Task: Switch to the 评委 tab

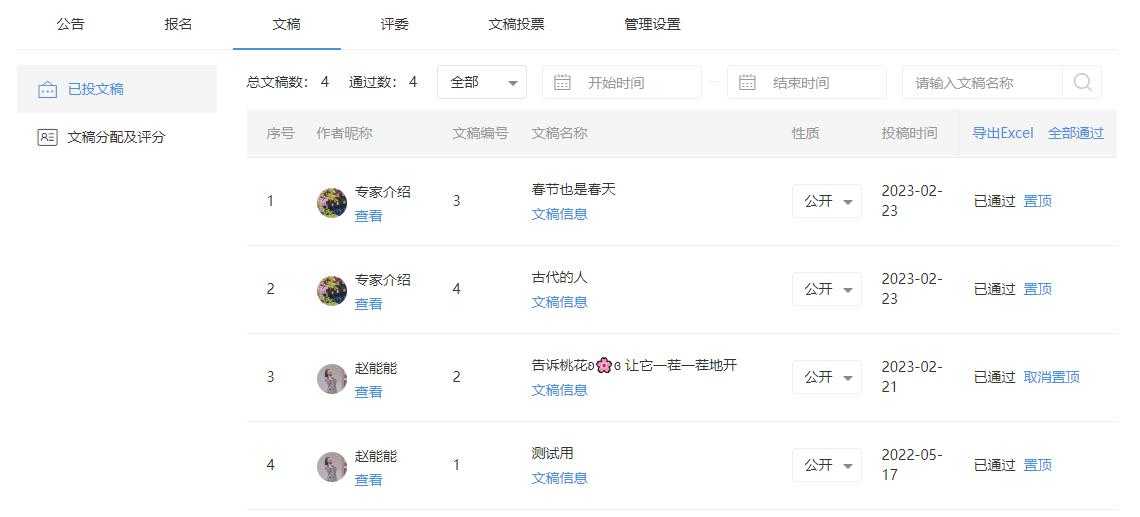Action: pos(395,24)
